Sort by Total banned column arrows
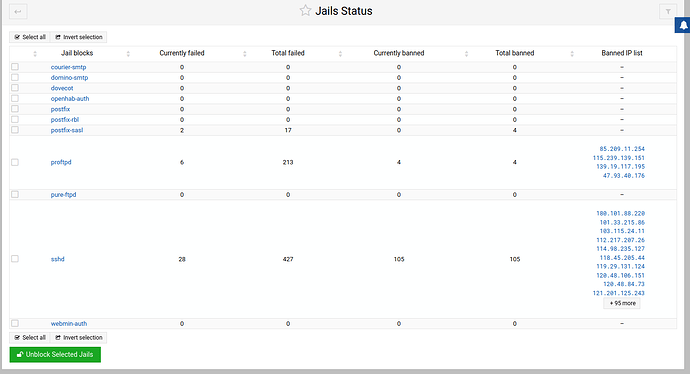690x374 pixels. pyautogui.click(x=572, y=54)
